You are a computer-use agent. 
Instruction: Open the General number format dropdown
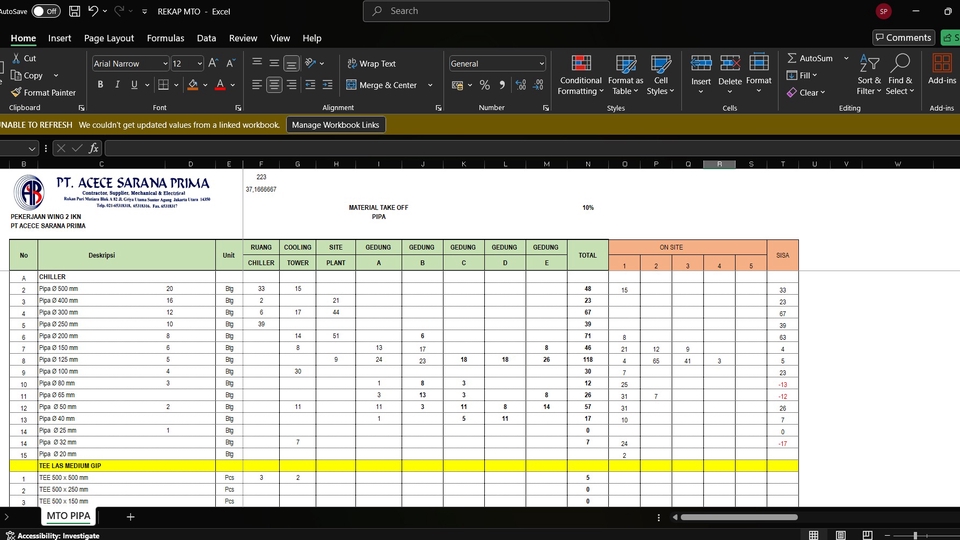[542, 64]
